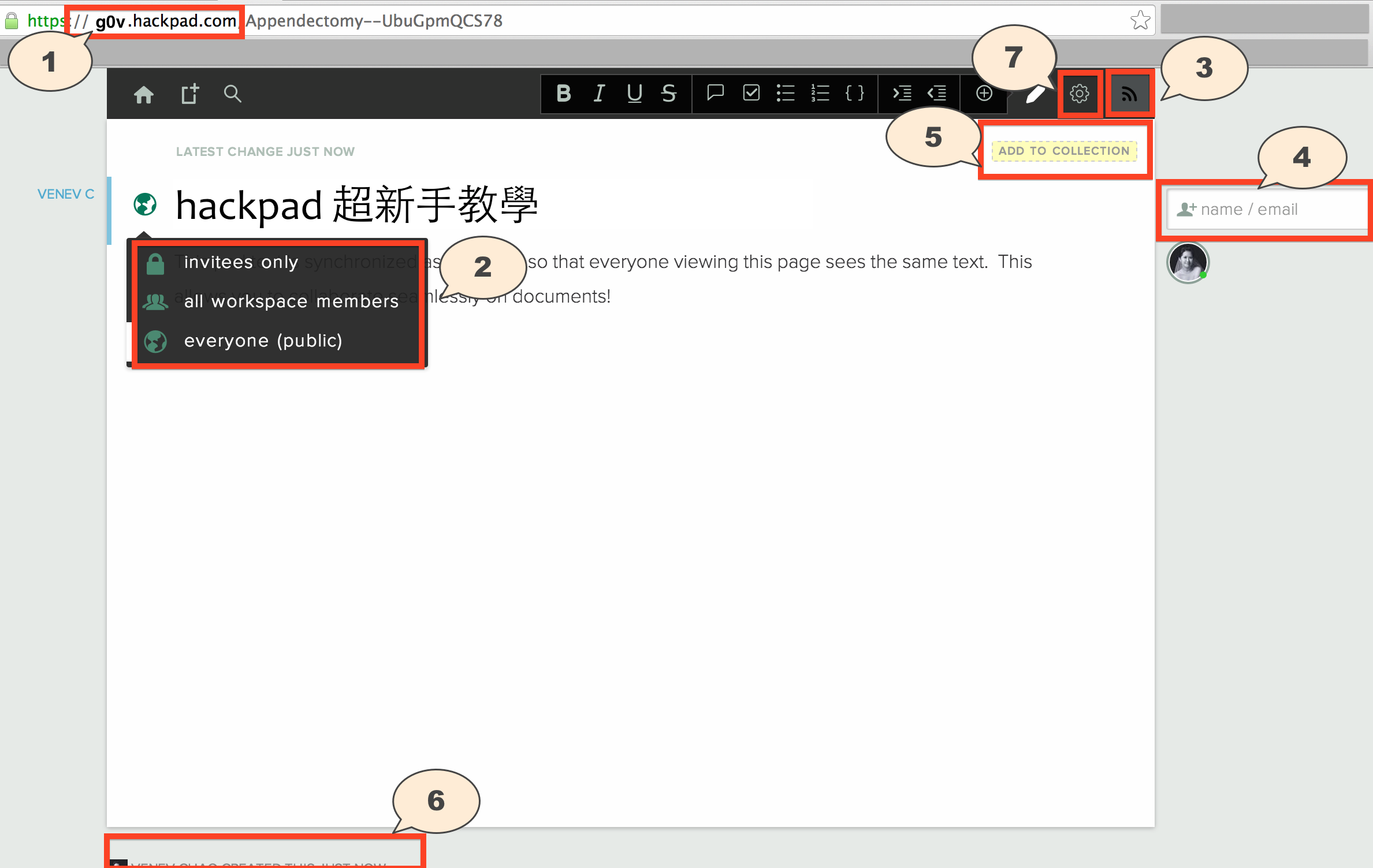Insert a code block with braces icon

[854, 93]
